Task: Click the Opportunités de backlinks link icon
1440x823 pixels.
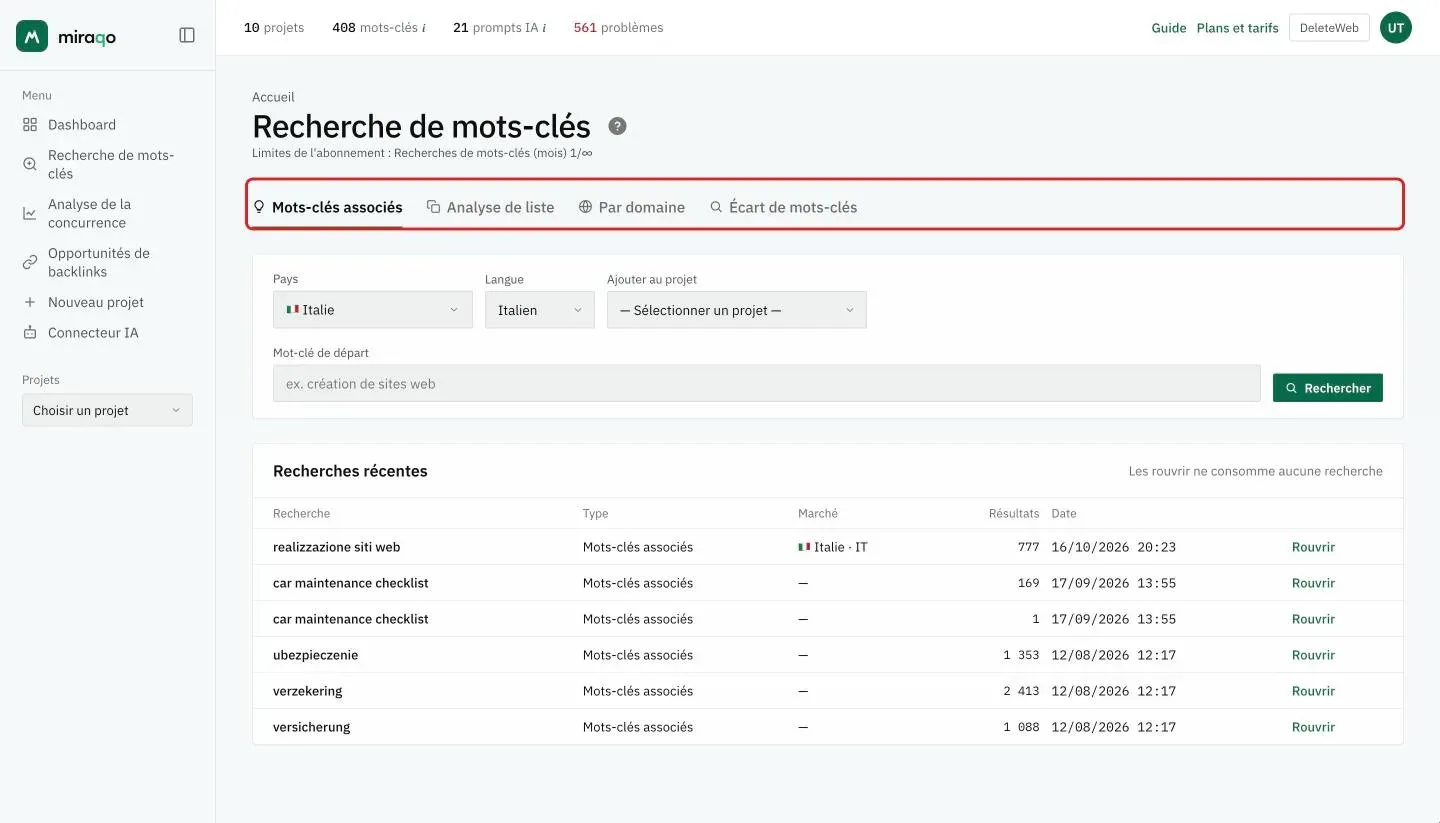Action: coord(30,262)
